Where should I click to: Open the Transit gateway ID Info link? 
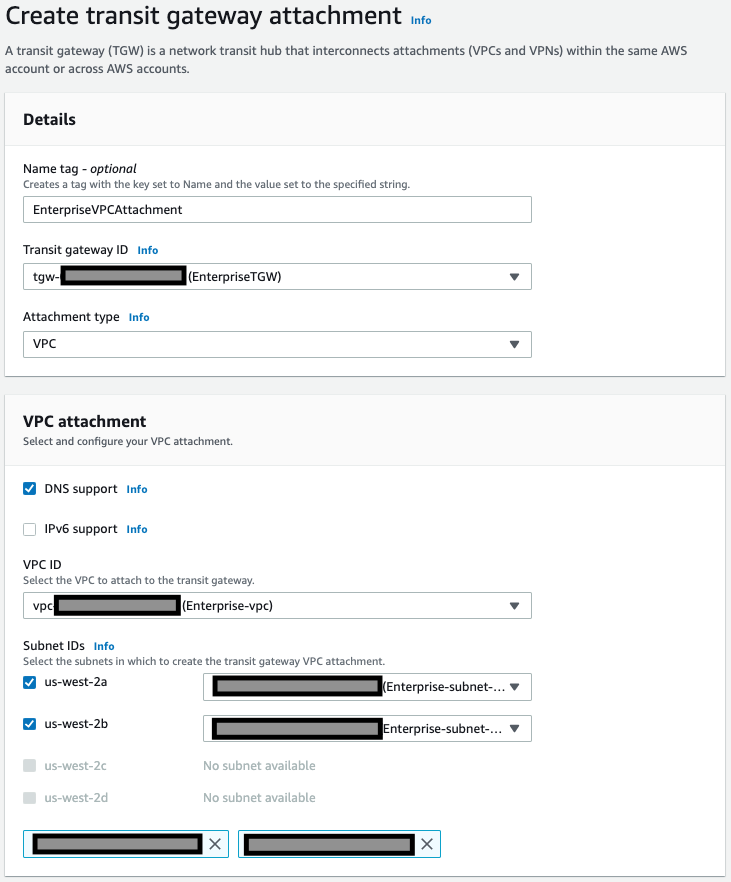(147, 250)
